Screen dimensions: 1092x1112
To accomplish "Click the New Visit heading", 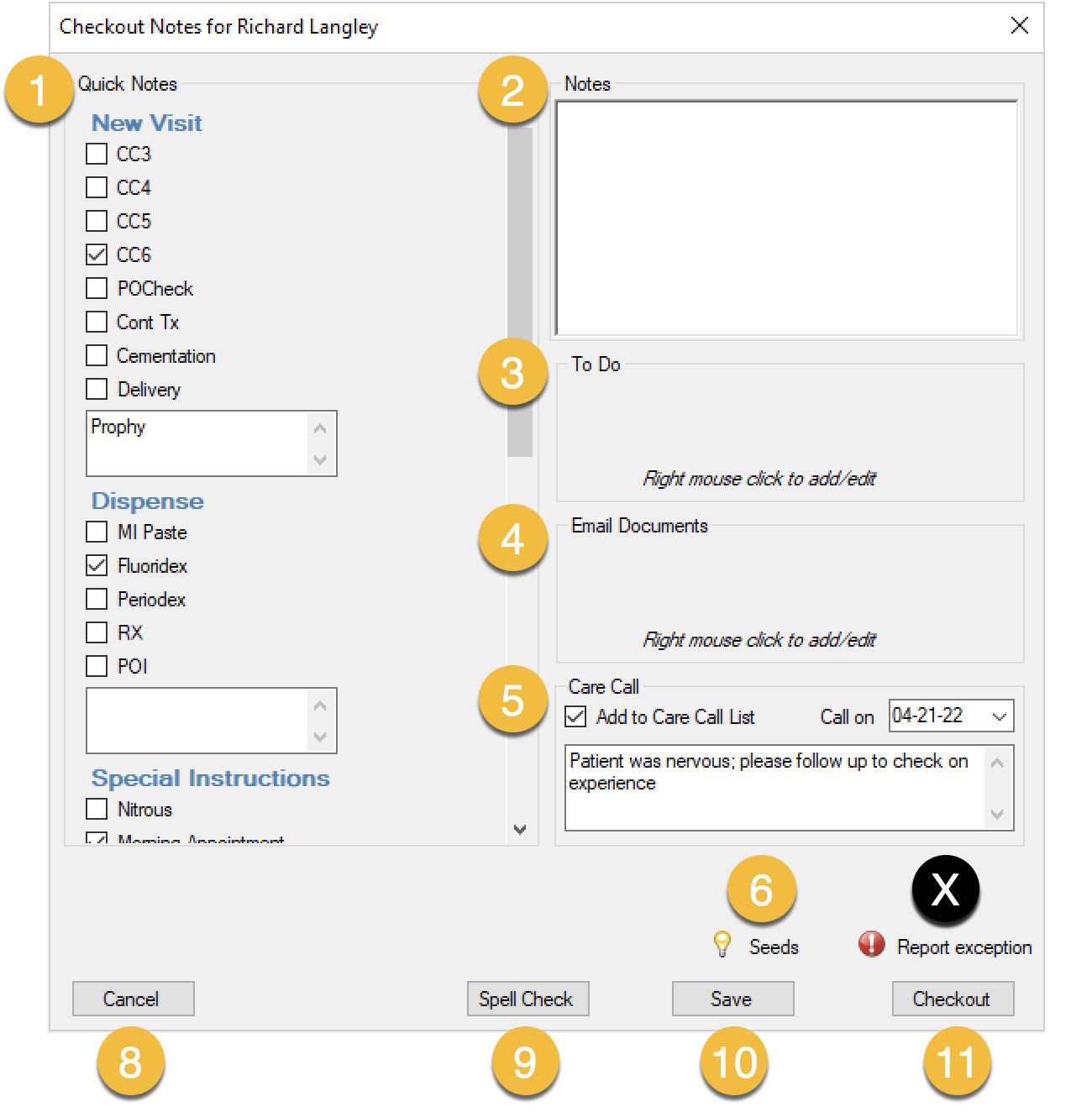I will 147,123.
